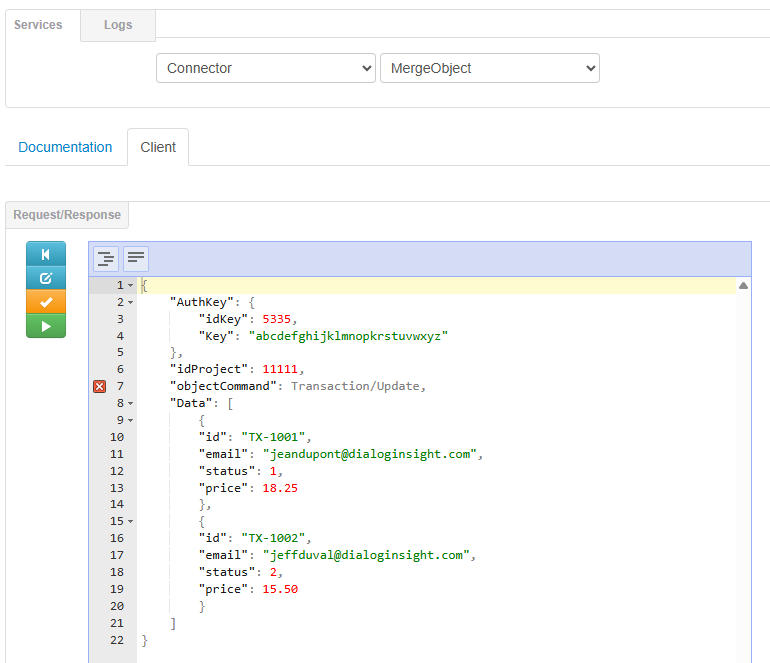Click the idProject value 11111
770x663 pixels.
pos(280,369)
